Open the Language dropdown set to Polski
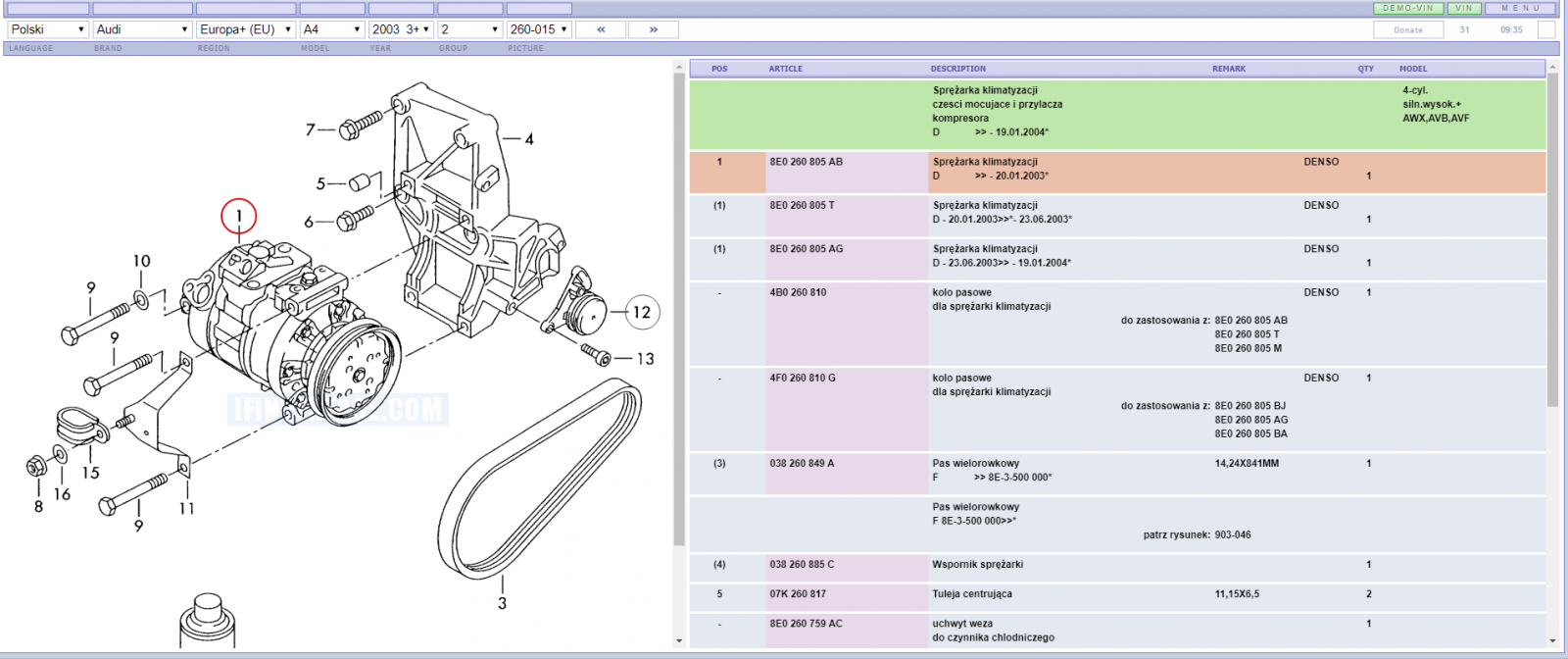The height and width of the screenshot is (659, 1568). click(48, 29)
